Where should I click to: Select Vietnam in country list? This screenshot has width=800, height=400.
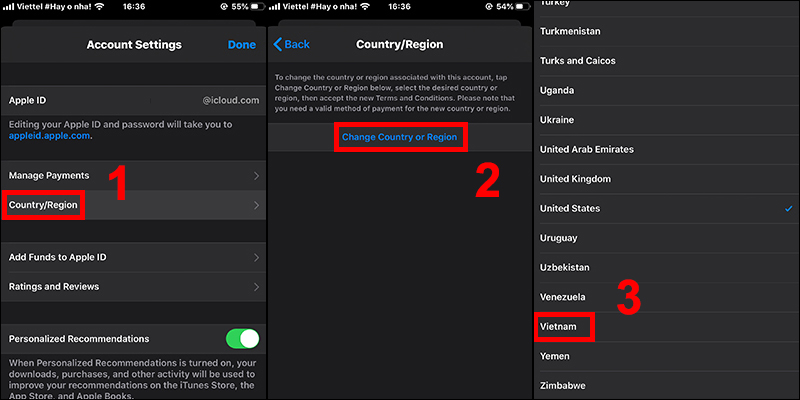[666, 327]
